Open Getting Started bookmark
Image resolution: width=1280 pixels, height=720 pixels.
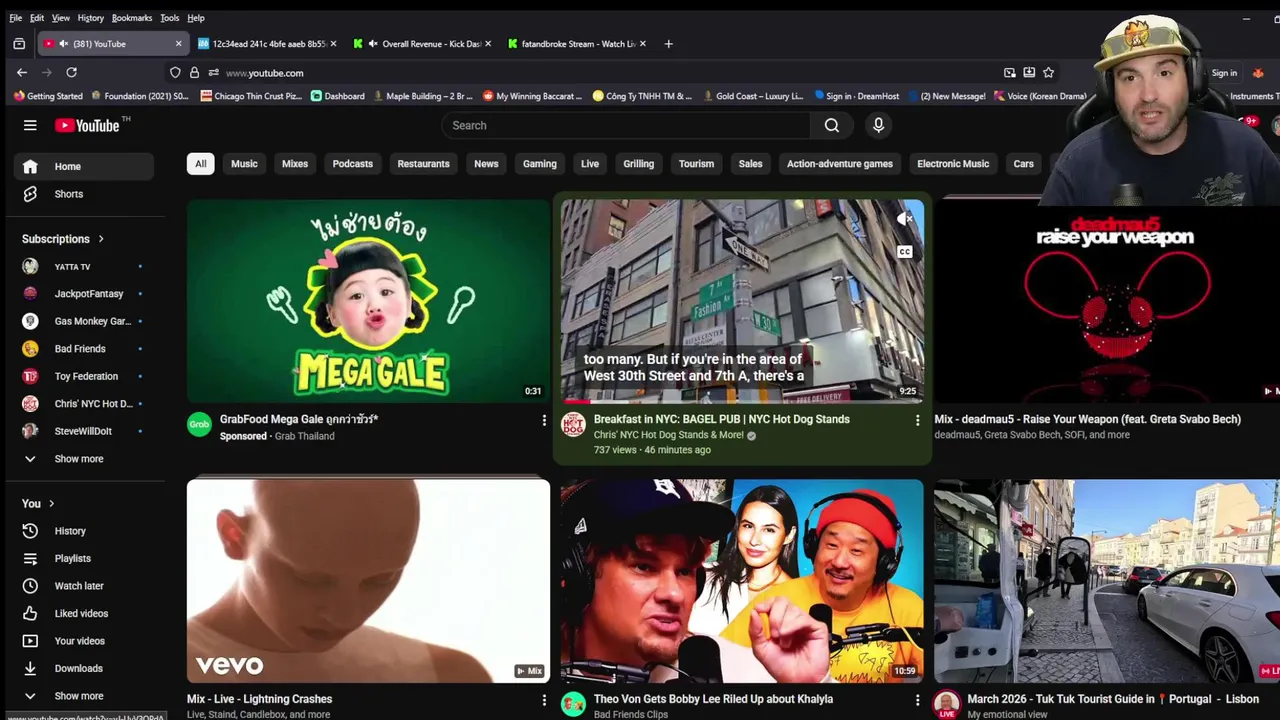[48, 96]
